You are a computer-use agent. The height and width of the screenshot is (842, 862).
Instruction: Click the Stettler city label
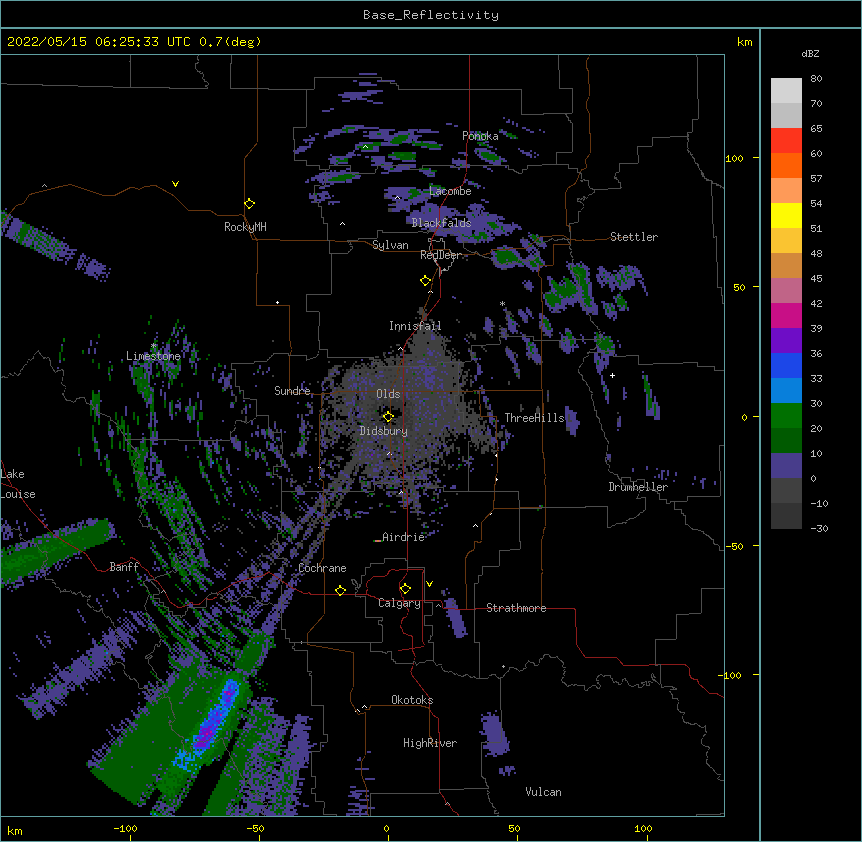(x=634, y=237)
